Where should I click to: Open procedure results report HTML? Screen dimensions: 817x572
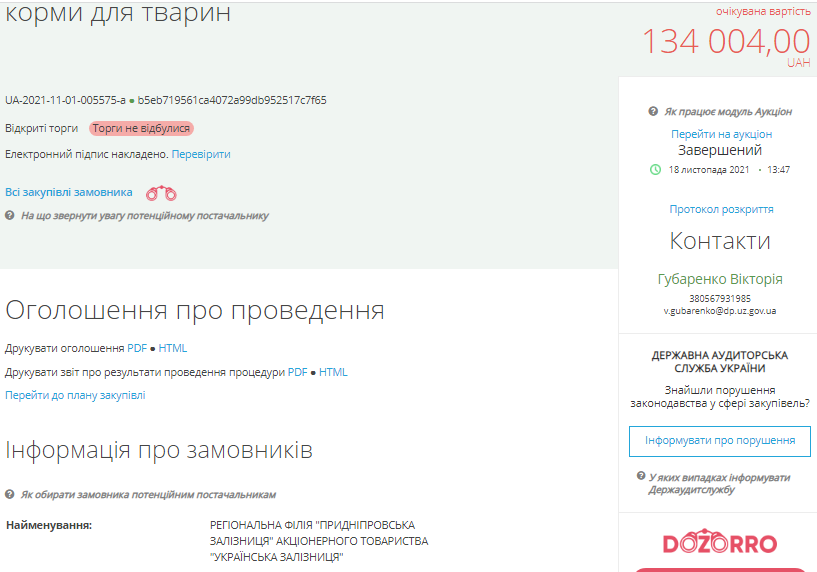tap(333, 372)
